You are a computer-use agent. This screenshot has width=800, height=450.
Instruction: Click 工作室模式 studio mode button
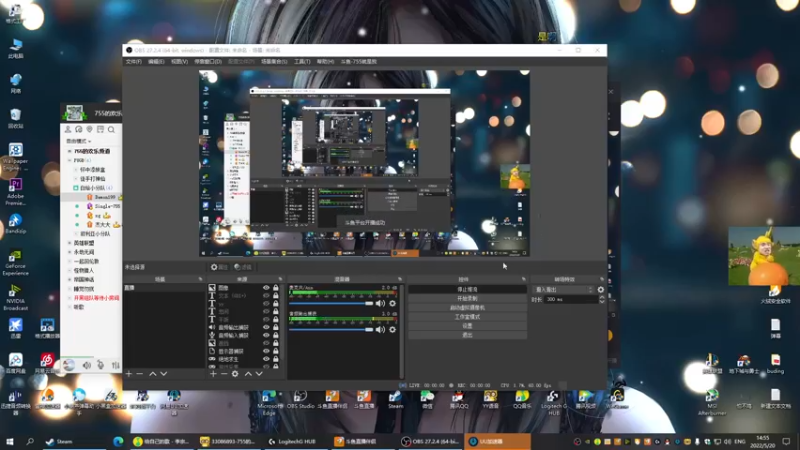pos(467,317)
